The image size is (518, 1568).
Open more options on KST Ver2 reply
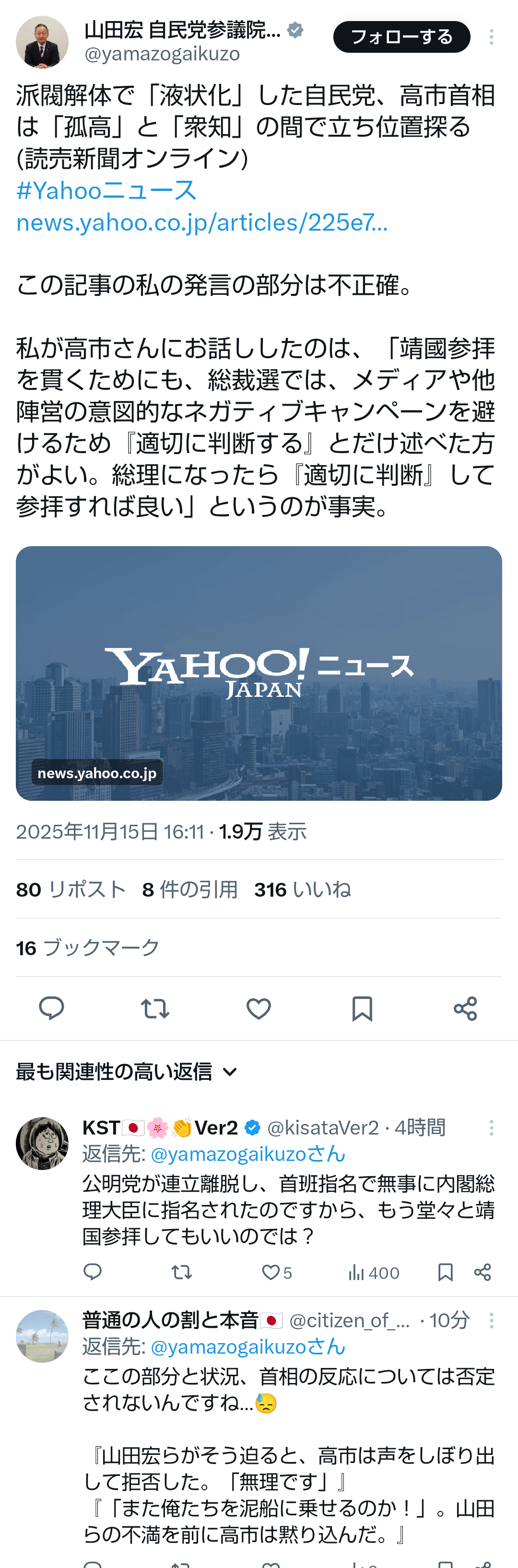click(x=491, y=1128)
